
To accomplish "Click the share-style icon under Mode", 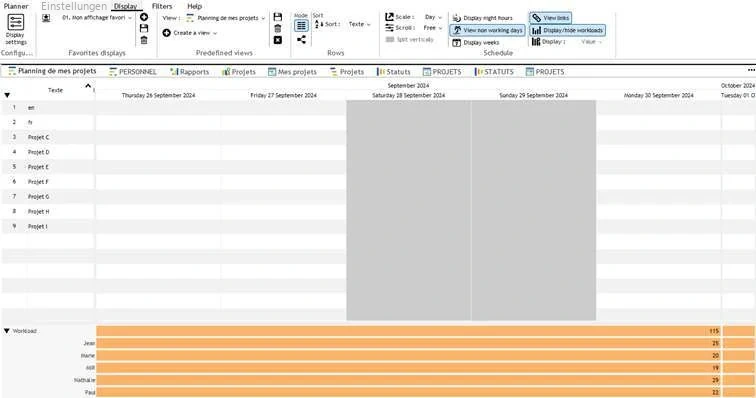I will pyautogui.click(x=301, y=40).
